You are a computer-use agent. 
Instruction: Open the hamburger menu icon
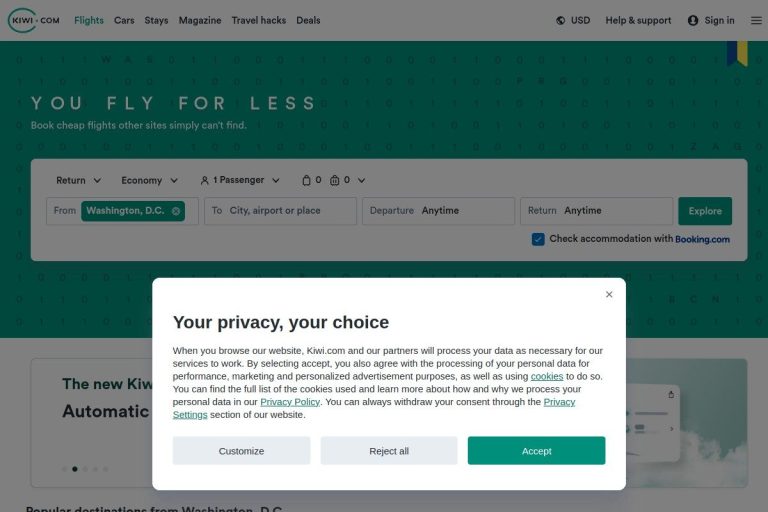756,20
